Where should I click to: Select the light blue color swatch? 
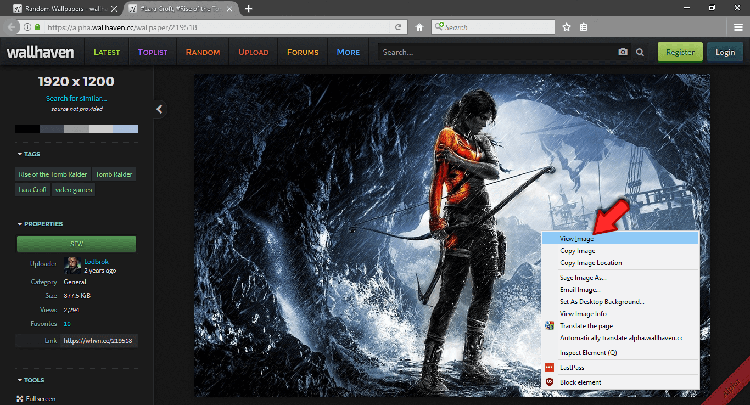125,129
